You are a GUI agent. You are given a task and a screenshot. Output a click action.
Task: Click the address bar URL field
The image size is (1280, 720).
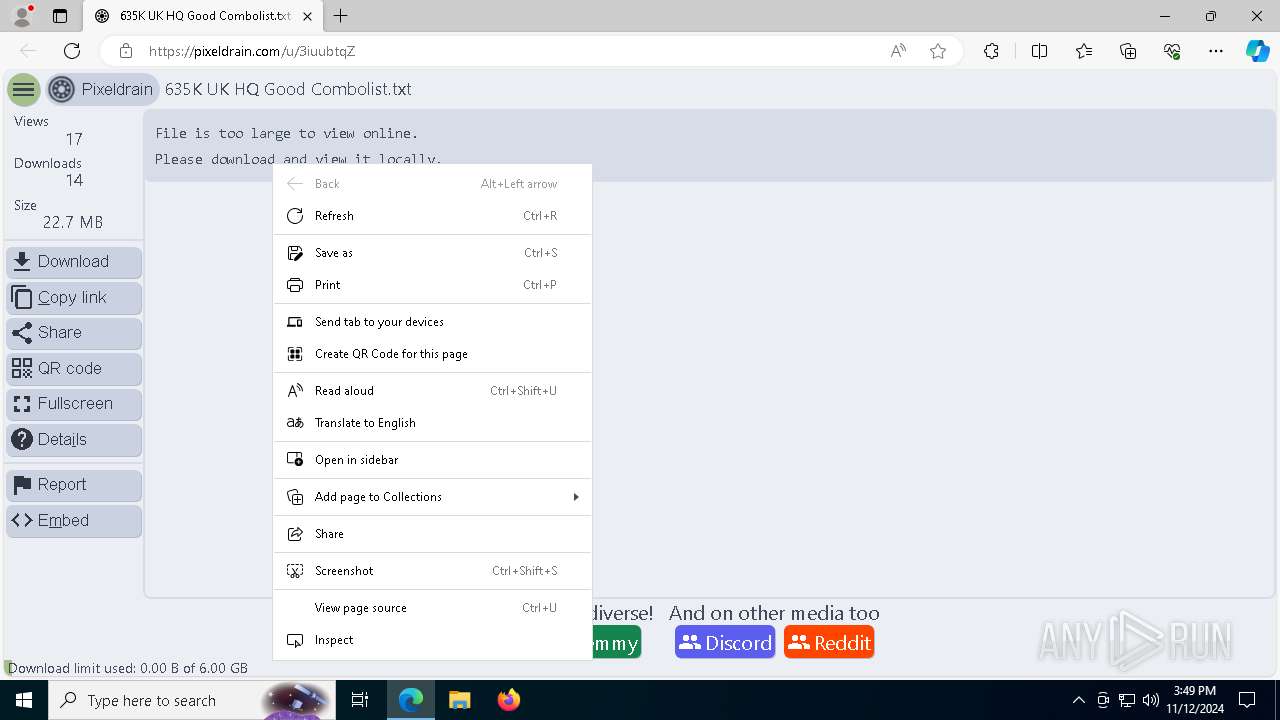(510, 51)
